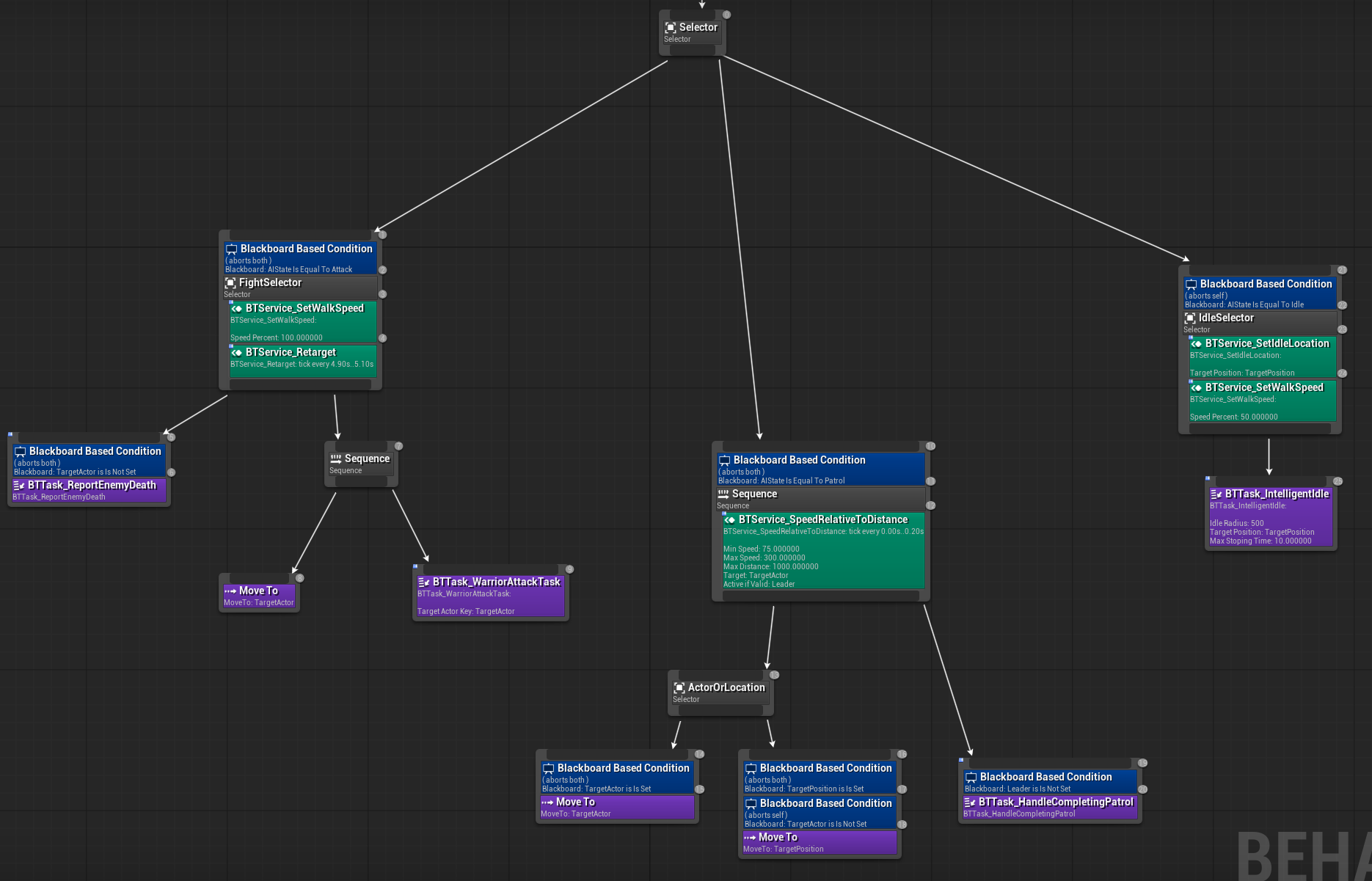Select the Leader Is Not Set decorator
The height and width of the screenshot is (881, 1372).
pos(1049,781)
